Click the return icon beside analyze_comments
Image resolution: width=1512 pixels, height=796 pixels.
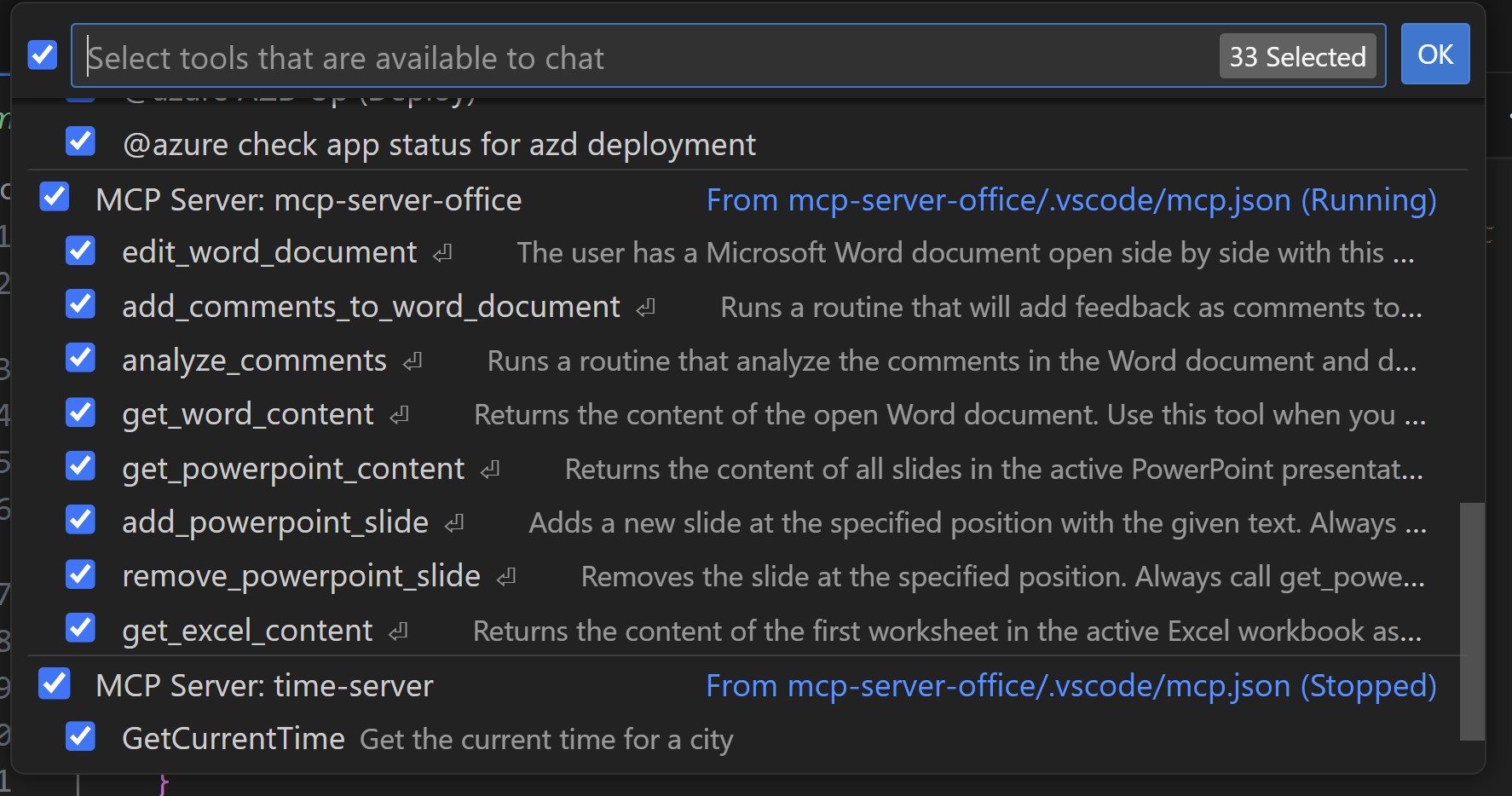pos(413,361)
